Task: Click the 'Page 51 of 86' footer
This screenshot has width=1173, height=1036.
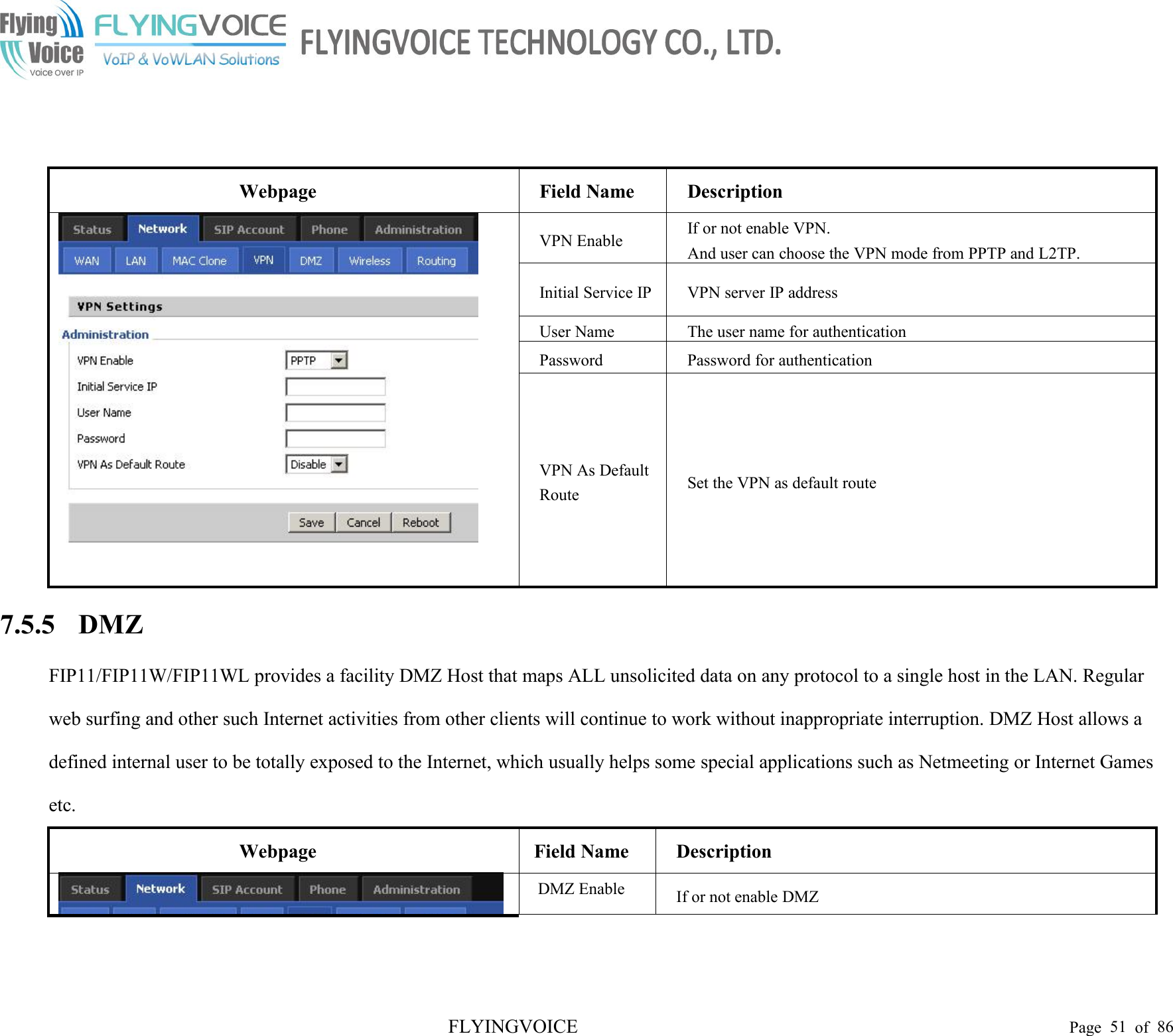Action: pyautogui.click(x=1121, y=1027)
